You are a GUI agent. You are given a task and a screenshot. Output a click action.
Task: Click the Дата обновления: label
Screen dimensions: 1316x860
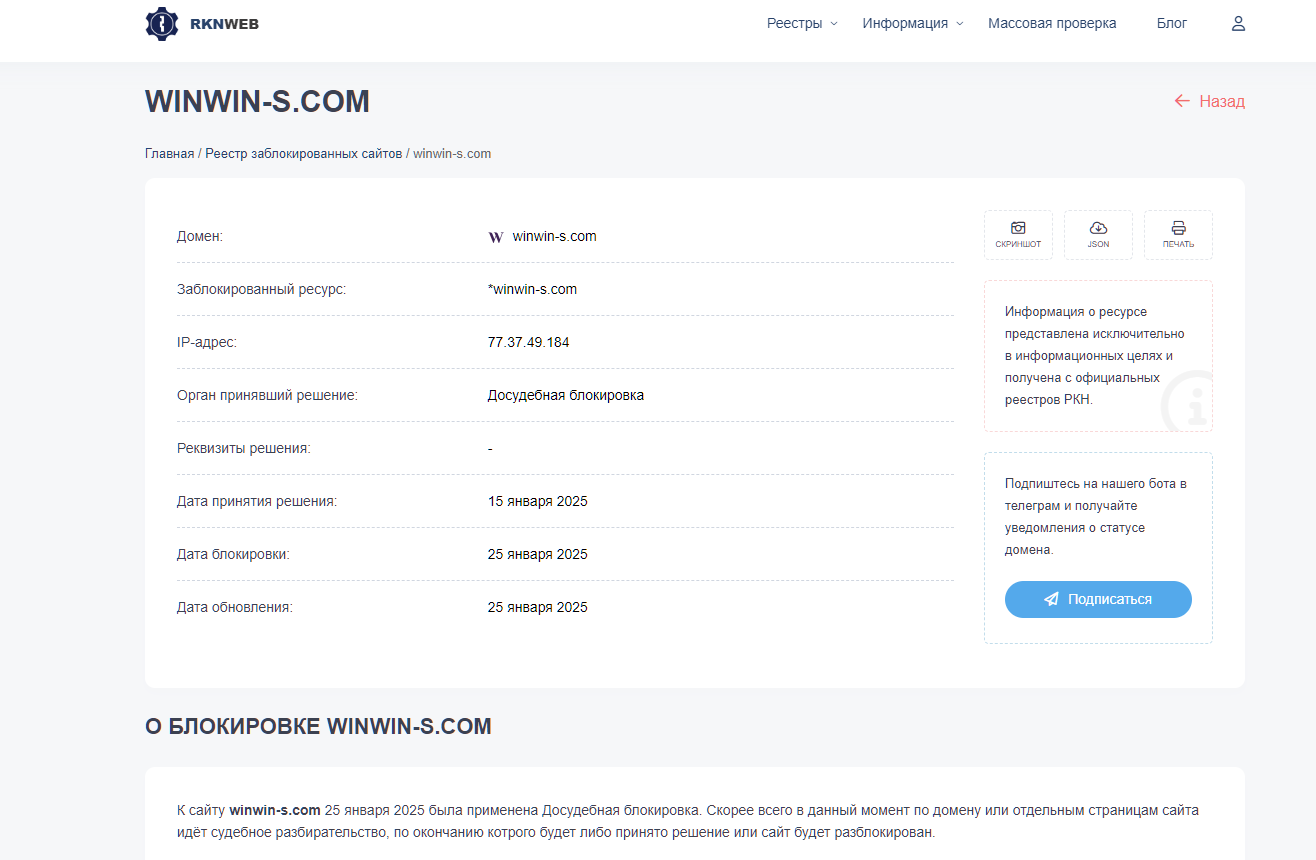coord(235,607)
